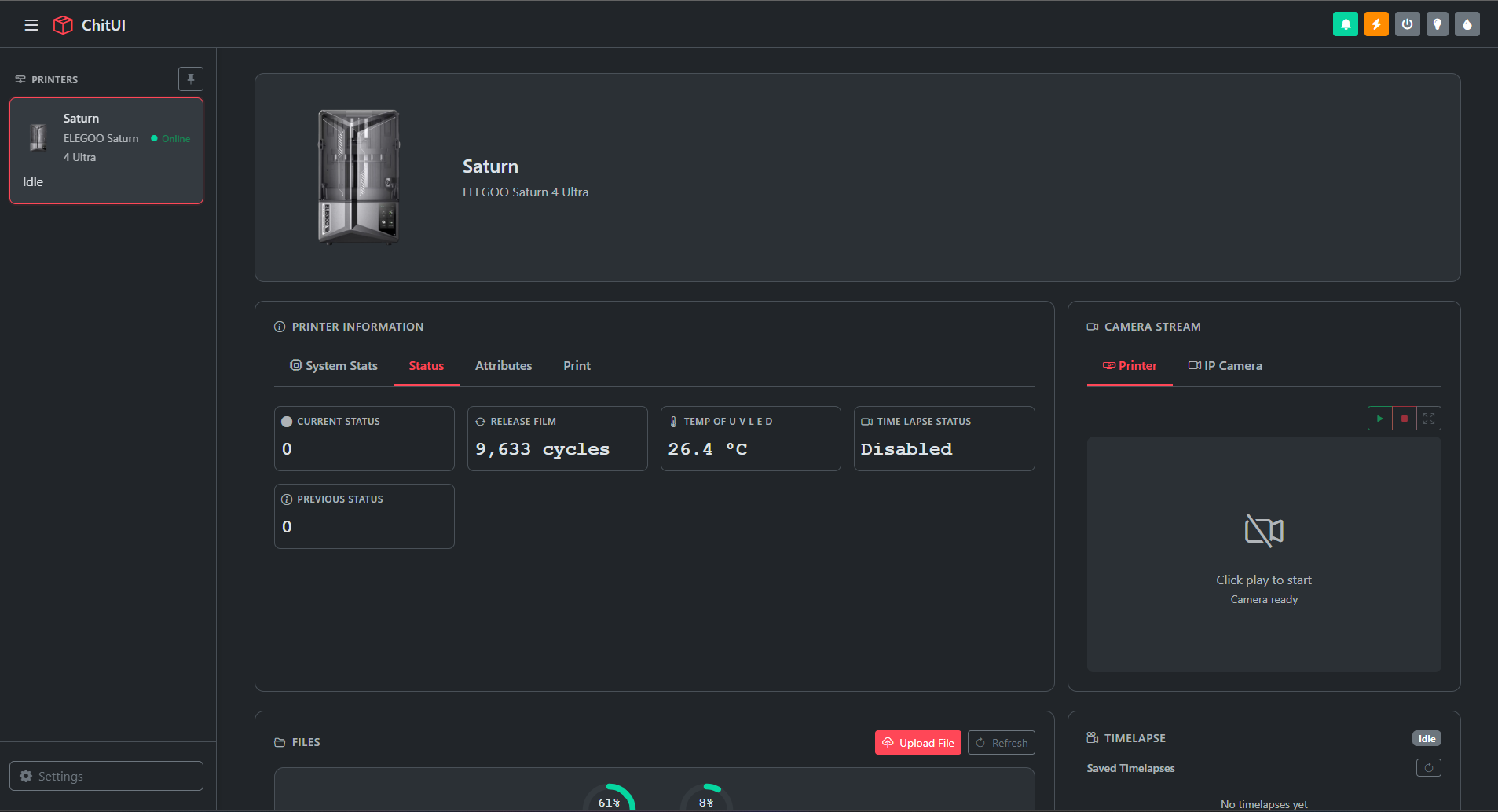Click the green notification bell icon
1498x812 pixels.
1345,24
